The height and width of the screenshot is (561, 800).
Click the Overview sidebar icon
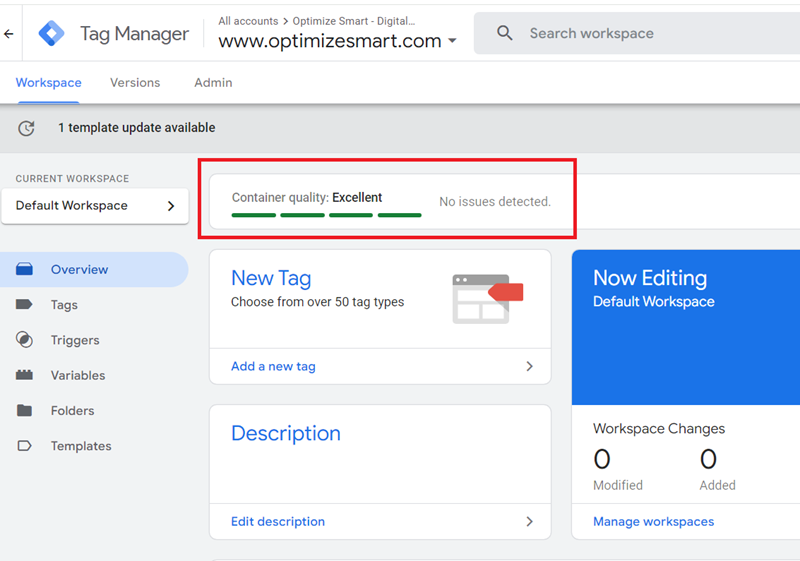coord(24,269)
